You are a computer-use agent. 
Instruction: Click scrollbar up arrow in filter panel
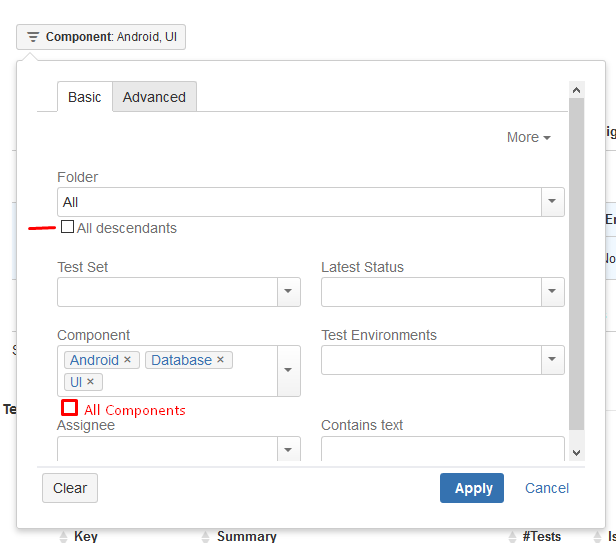576,91
